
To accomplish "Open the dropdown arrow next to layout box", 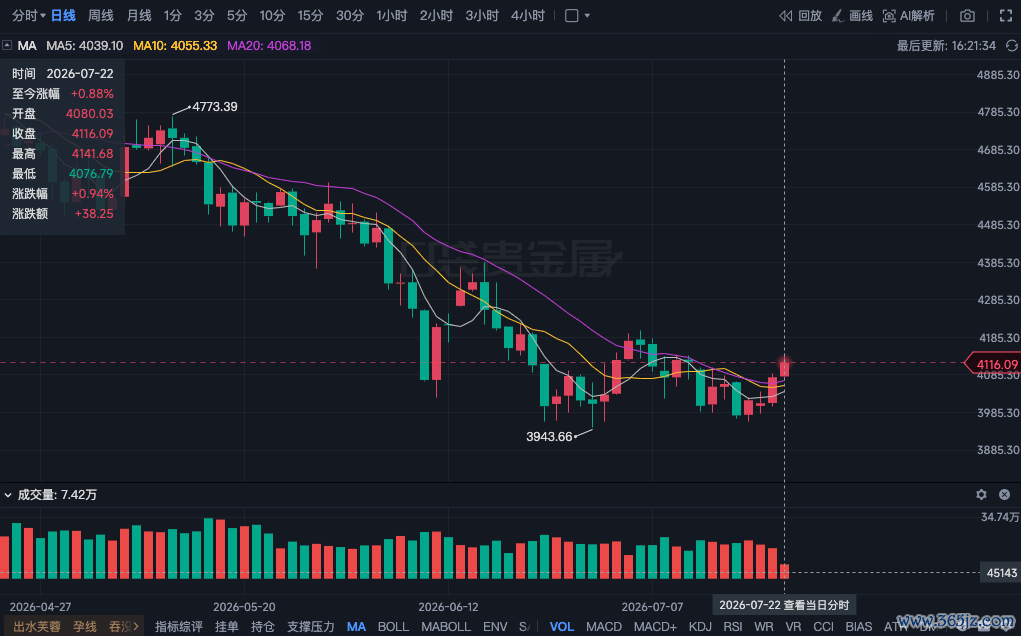I will point(587,16).
